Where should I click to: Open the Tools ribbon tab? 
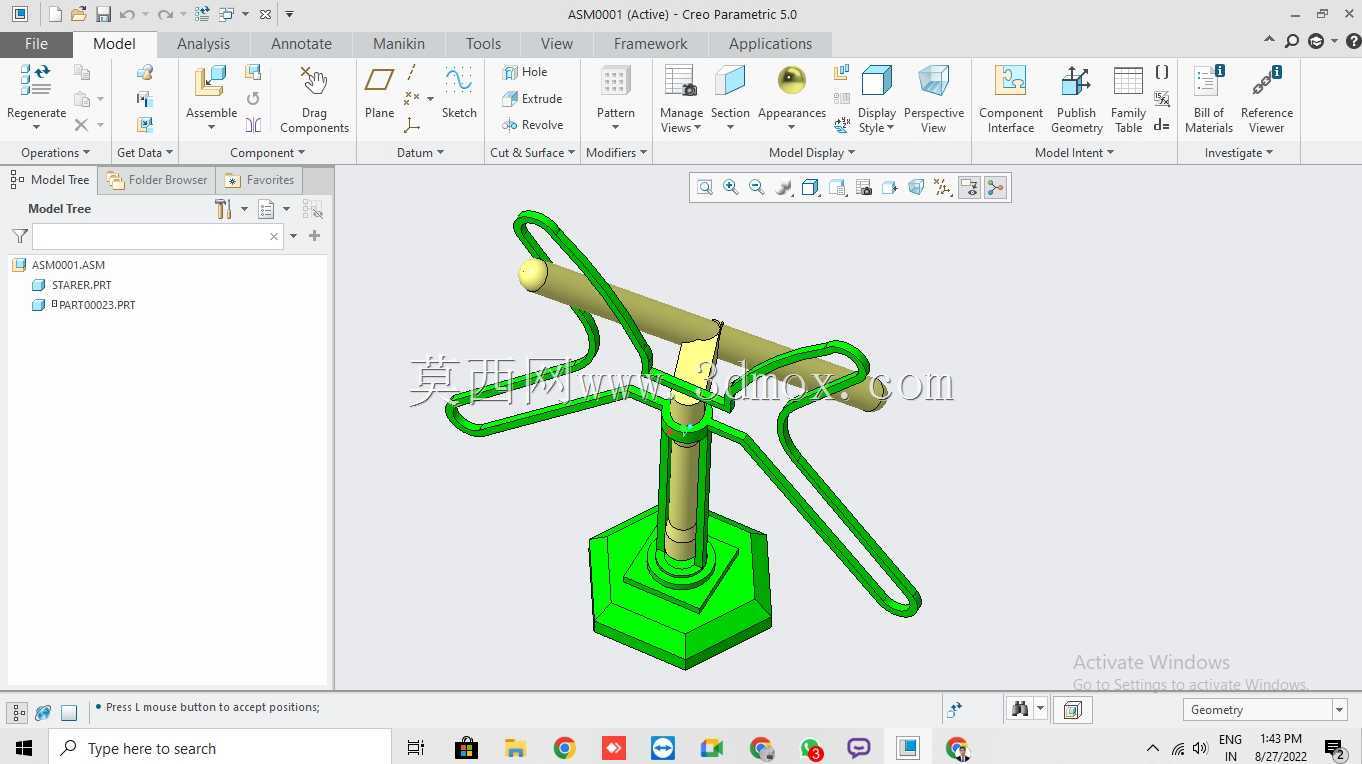(x=483, y=44)
